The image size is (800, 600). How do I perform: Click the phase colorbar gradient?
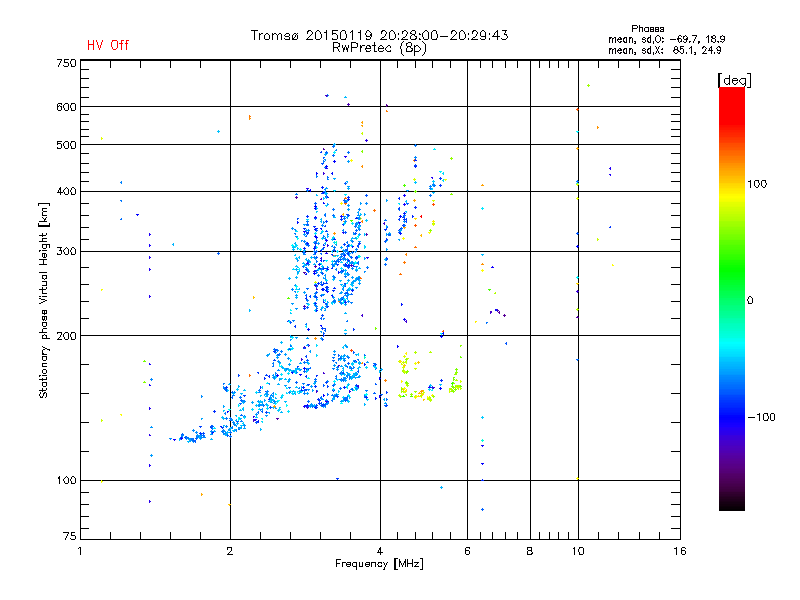(732, 298)
